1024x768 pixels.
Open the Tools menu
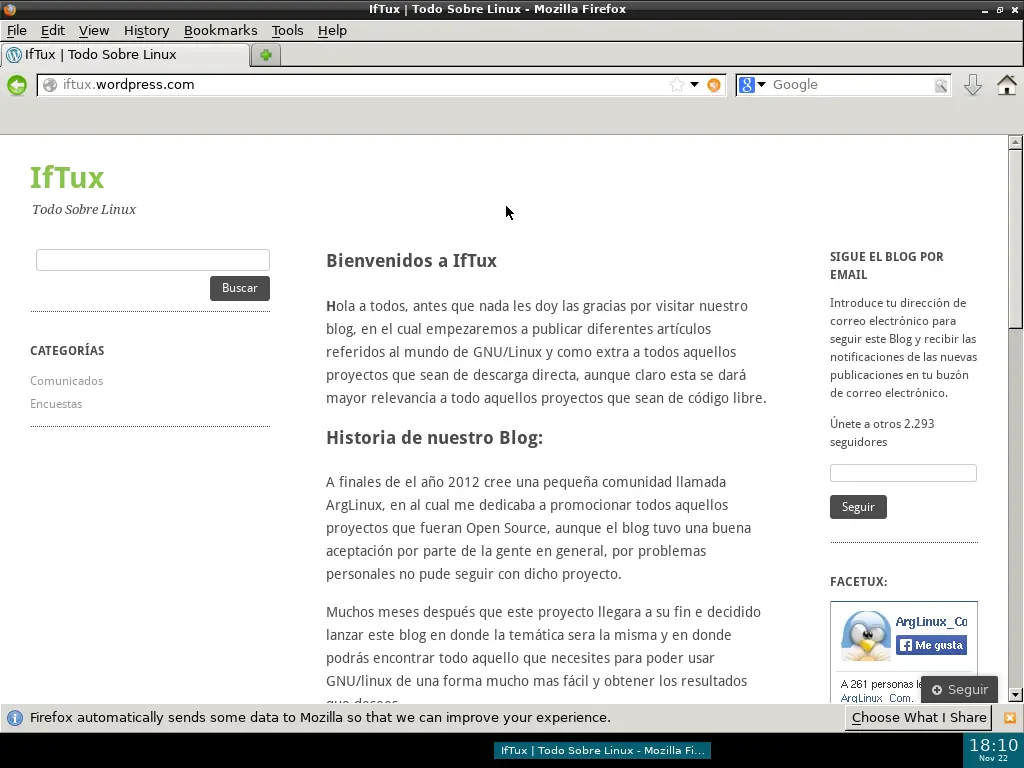coord(287,31)
